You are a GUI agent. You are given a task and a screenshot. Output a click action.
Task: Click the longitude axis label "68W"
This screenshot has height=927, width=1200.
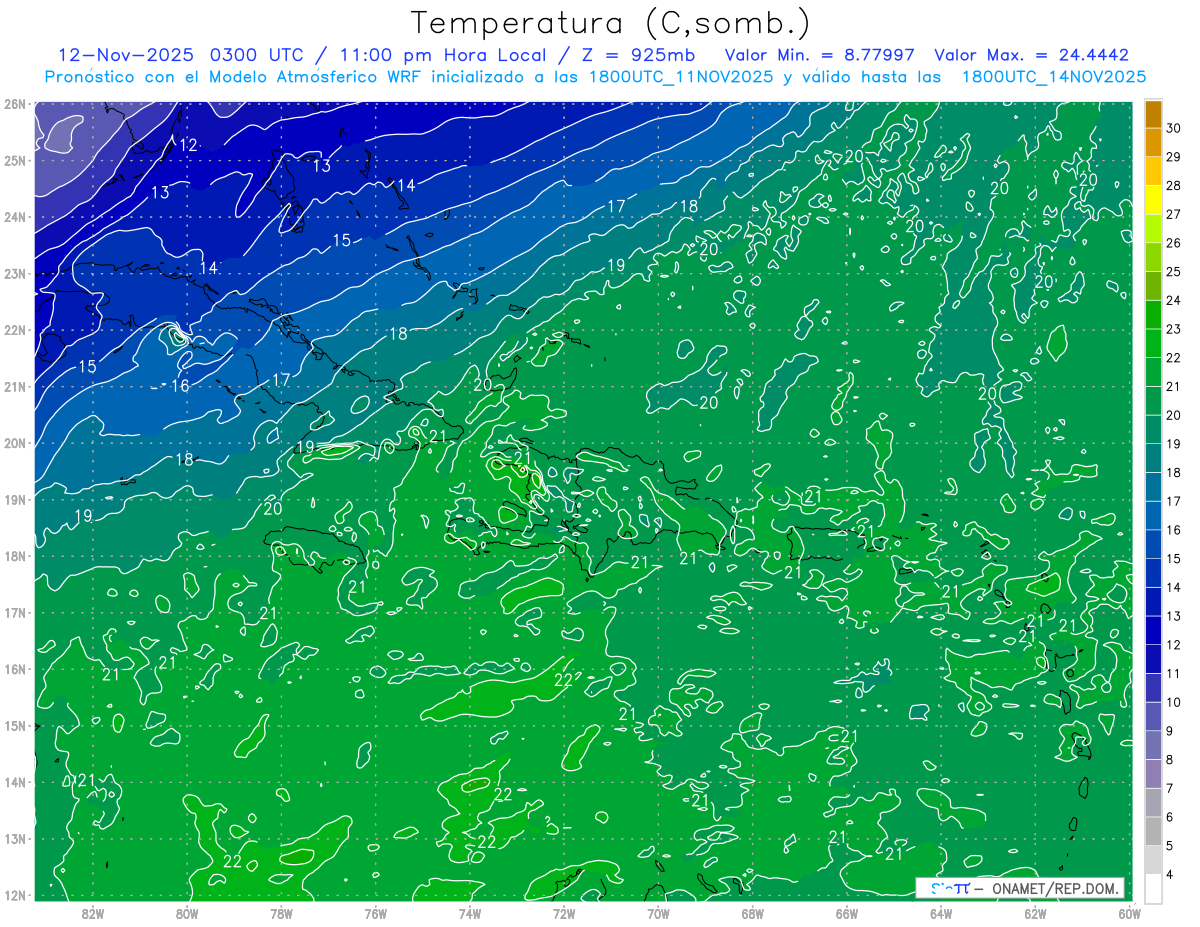(752, 913)
